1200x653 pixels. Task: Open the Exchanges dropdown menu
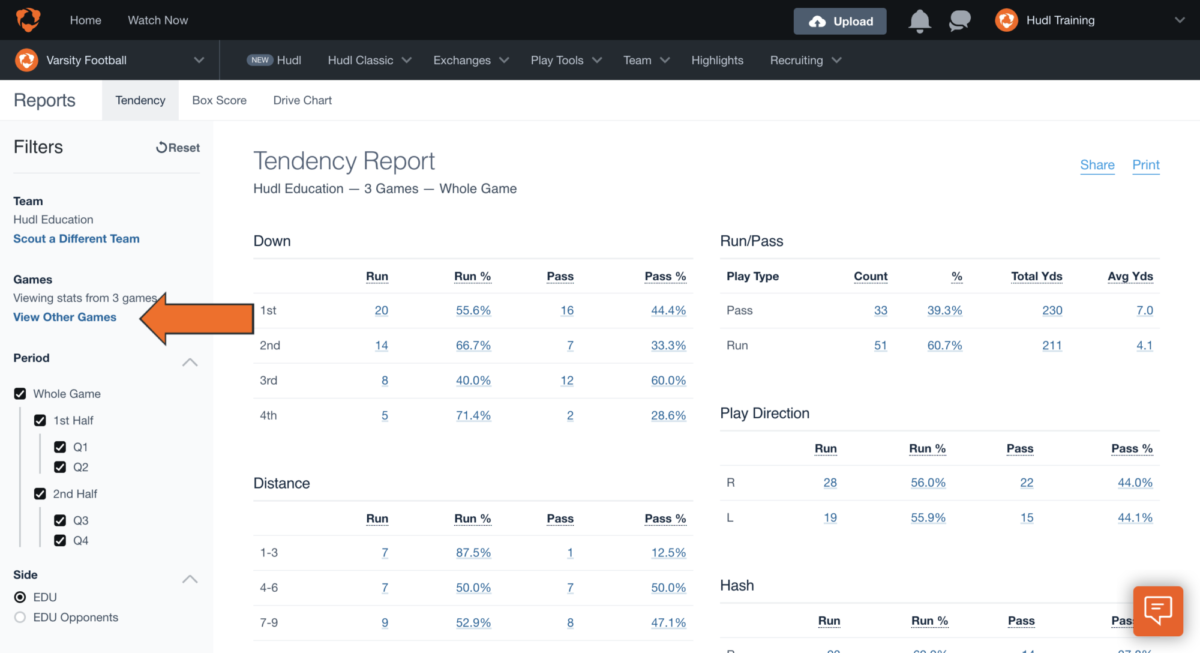point(471,60)
